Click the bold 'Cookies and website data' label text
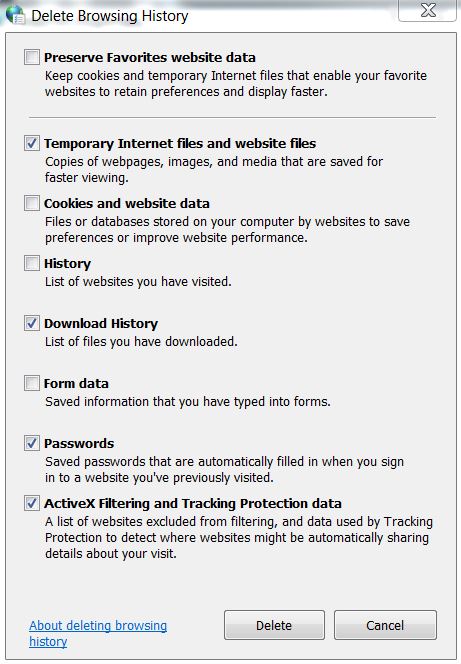The width and height of the screenshot is (461, 664). tap(127, 204)
